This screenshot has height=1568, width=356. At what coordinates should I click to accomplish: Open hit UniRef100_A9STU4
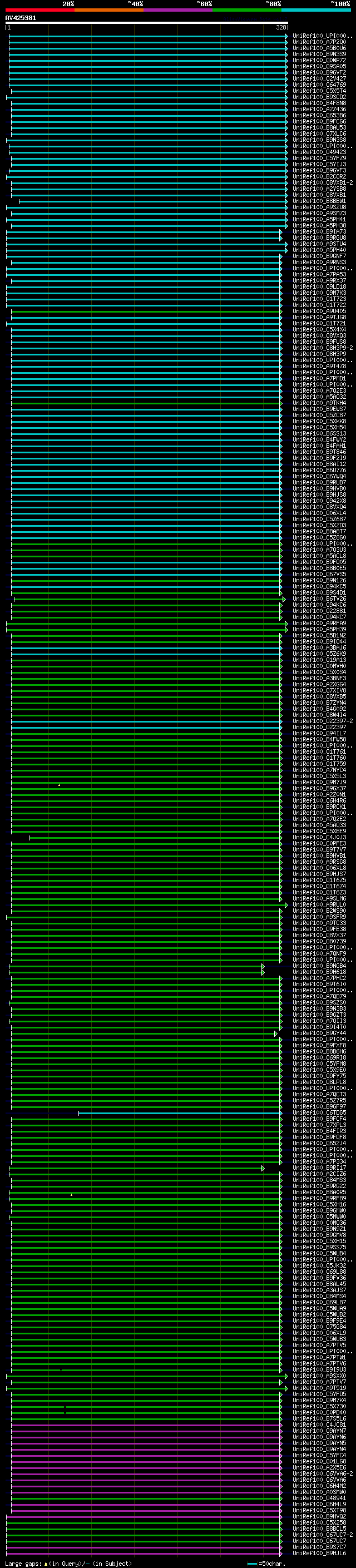319,244
